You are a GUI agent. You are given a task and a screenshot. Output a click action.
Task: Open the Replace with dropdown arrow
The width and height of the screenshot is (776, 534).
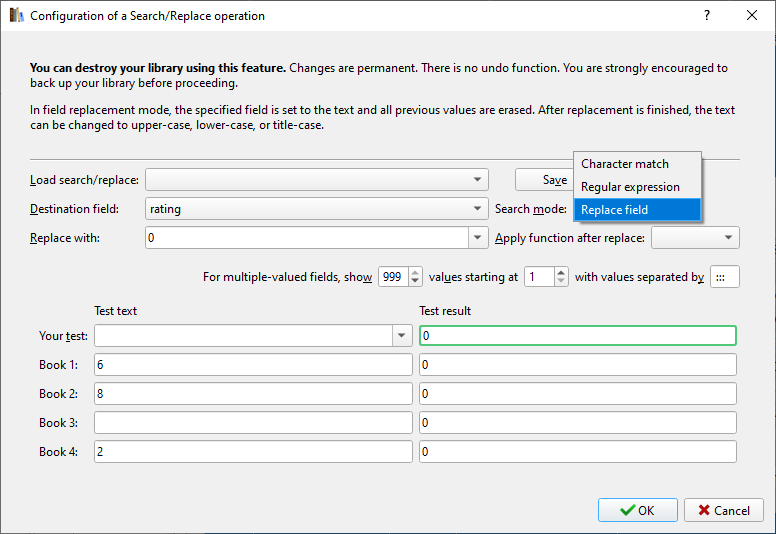(x=478, y=238)
